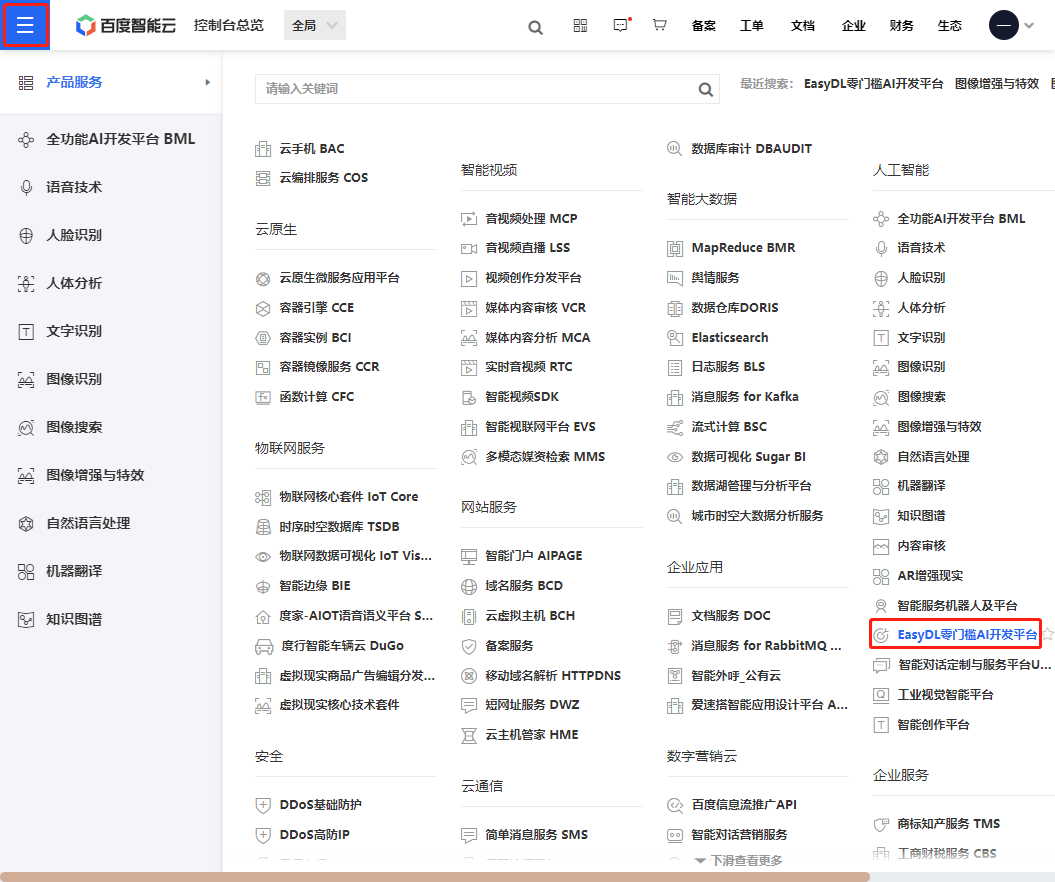The image size is (1055, 882).
Task: Open the shopping cart icon
Action: pos(659,26)
